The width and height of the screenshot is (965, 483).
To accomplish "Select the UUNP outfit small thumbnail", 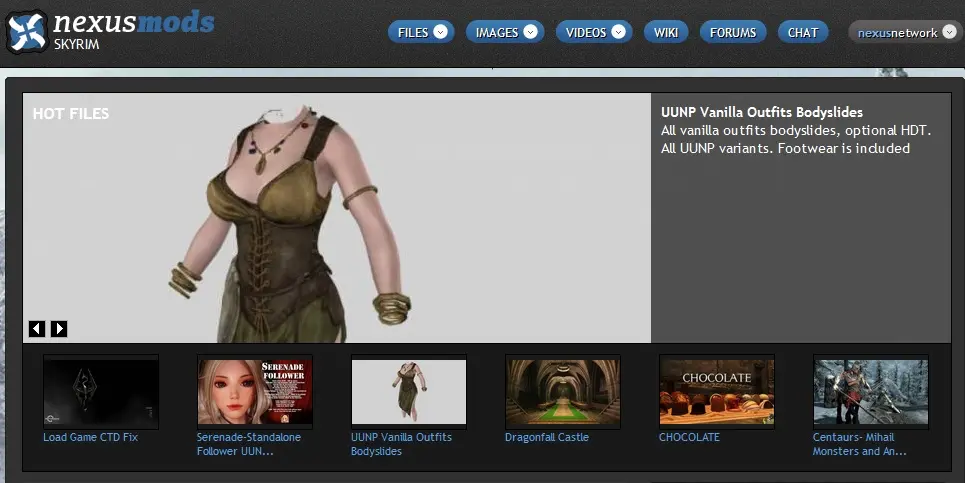I will pos(409,392).
